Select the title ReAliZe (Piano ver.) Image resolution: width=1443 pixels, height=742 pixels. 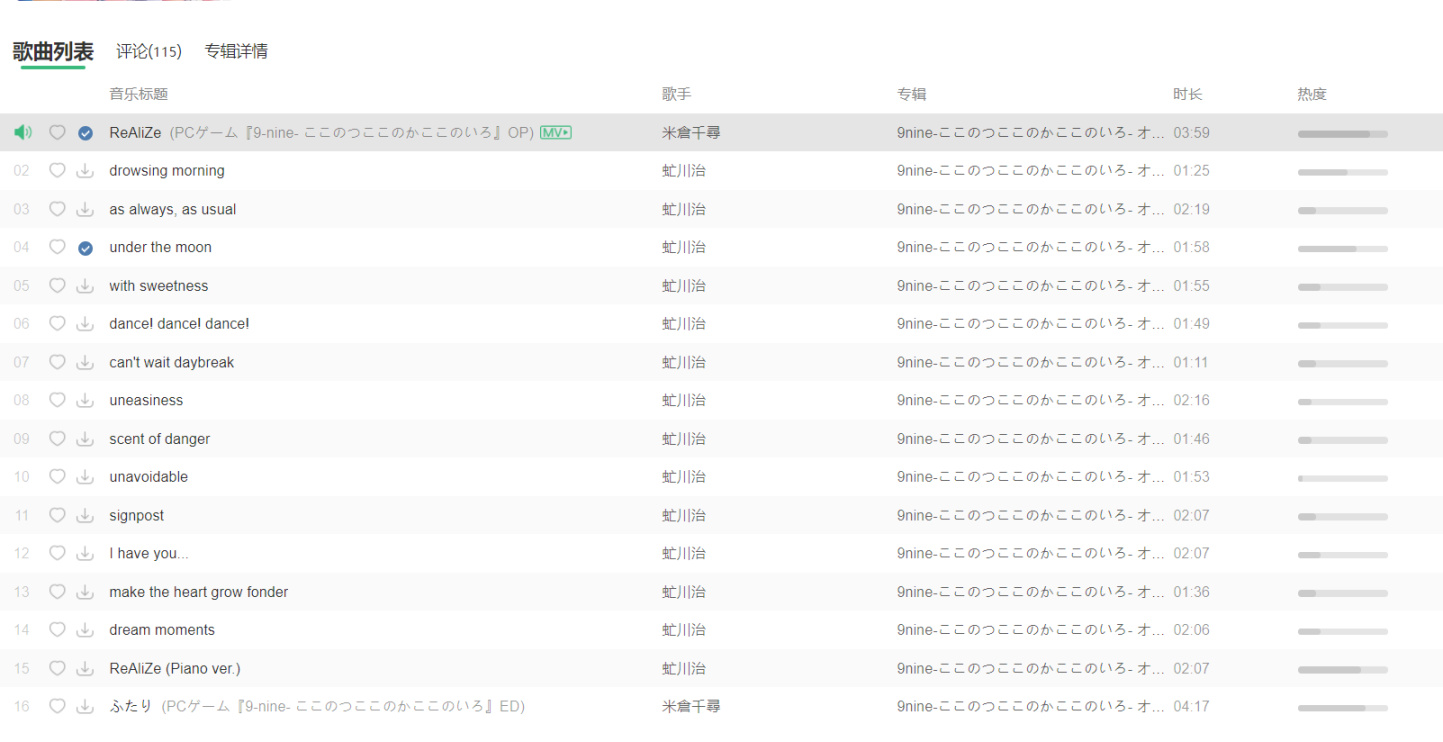175,668
